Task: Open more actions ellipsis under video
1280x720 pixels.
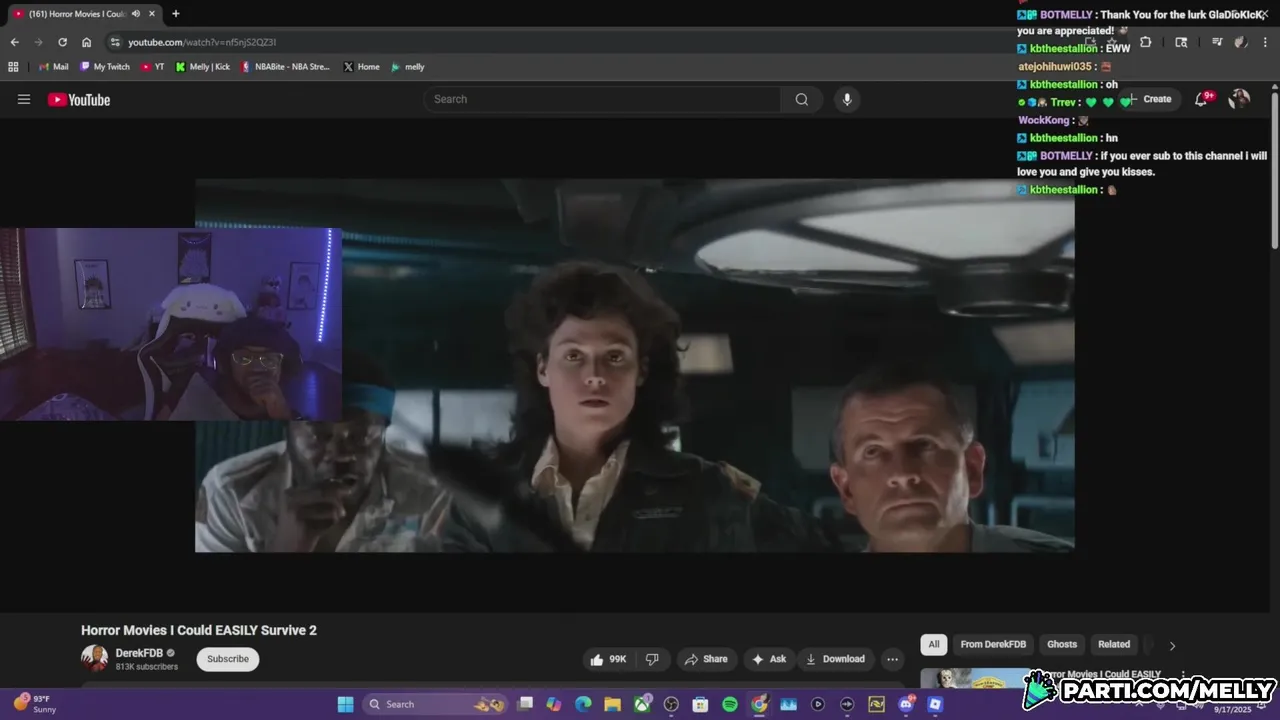Action: pyautogui.click(x=892, y=659)
